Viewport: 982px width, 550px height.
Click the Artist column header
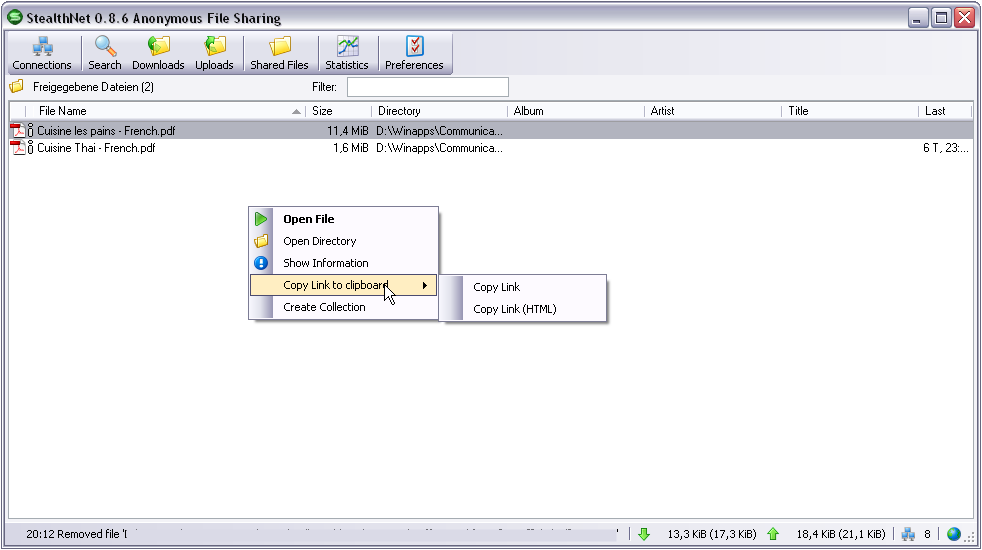point(713,111)
